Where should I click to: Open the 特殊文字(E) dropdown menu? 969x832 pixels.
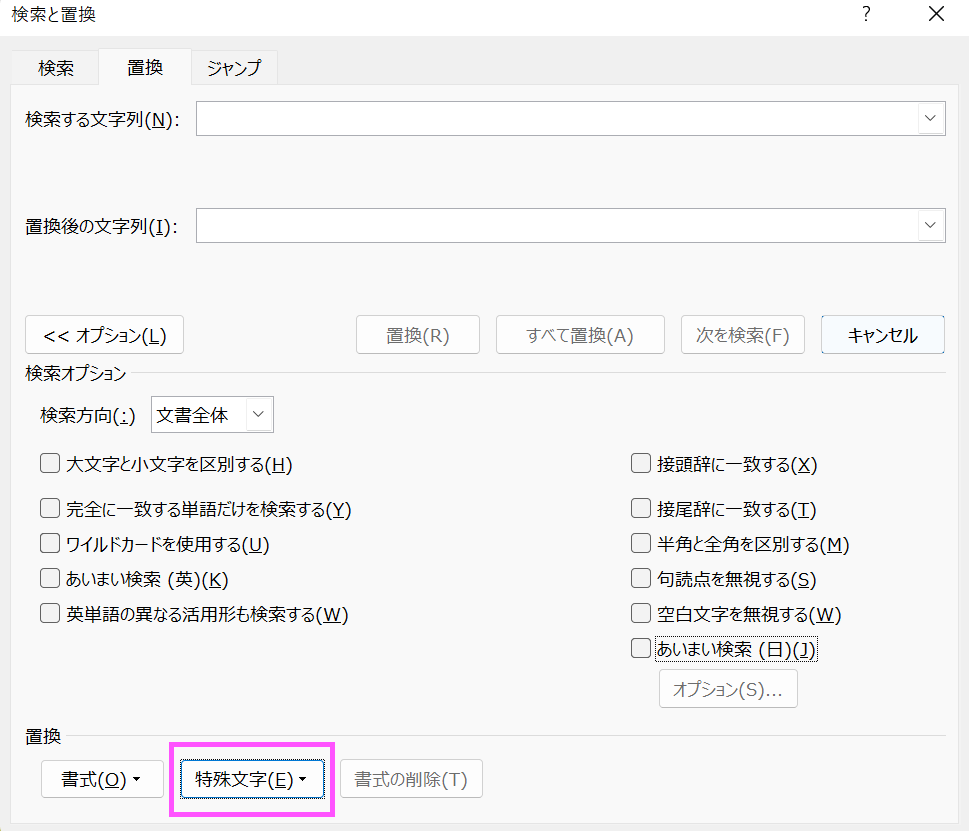[x=252, y=779]
